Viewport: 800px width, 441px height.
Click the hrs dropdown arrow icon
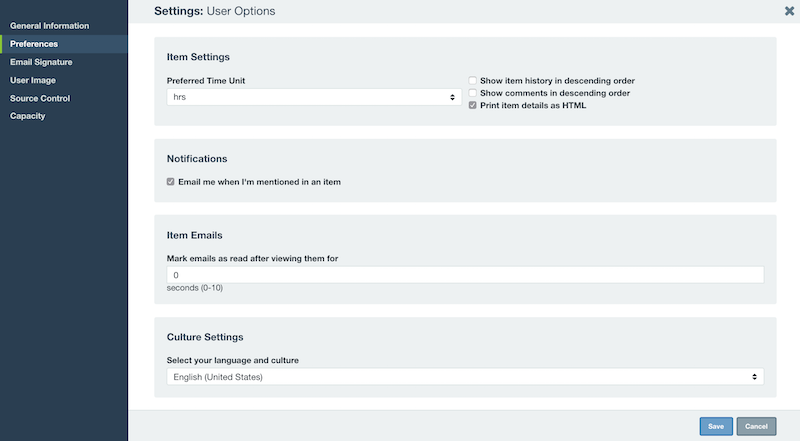[x=452, y=97]
